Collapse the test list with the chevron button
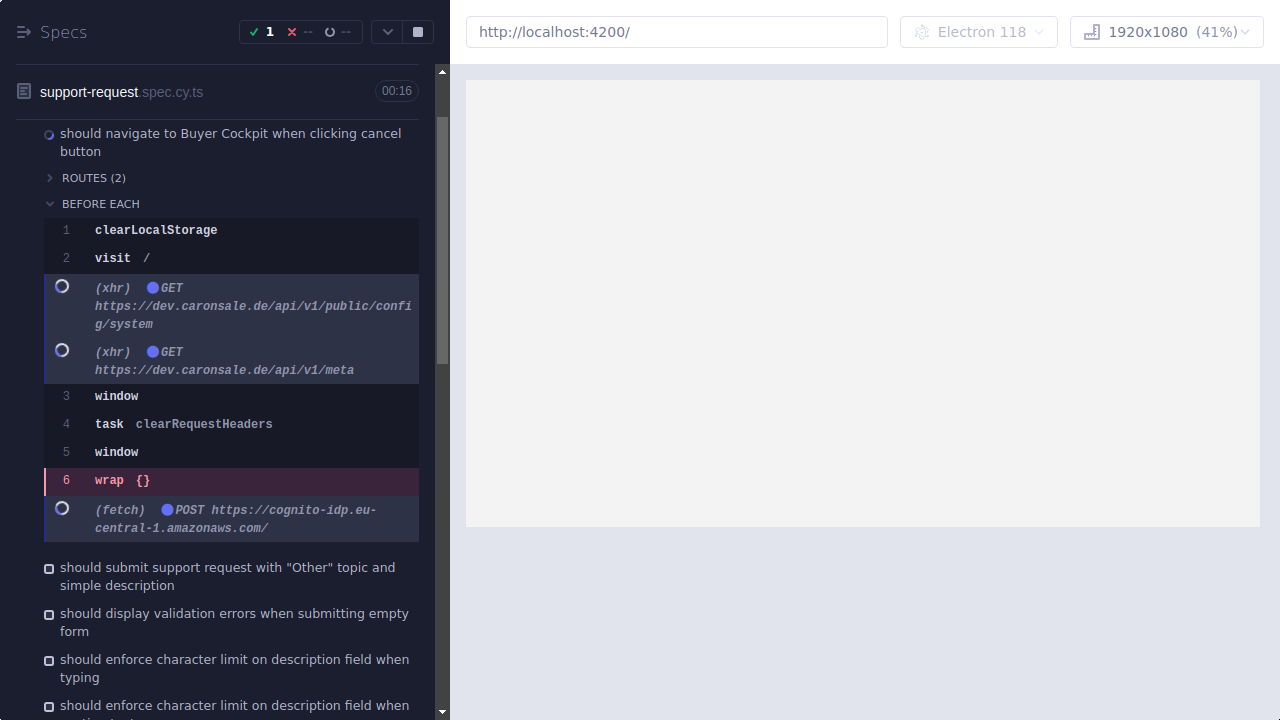 coord(387,31)
